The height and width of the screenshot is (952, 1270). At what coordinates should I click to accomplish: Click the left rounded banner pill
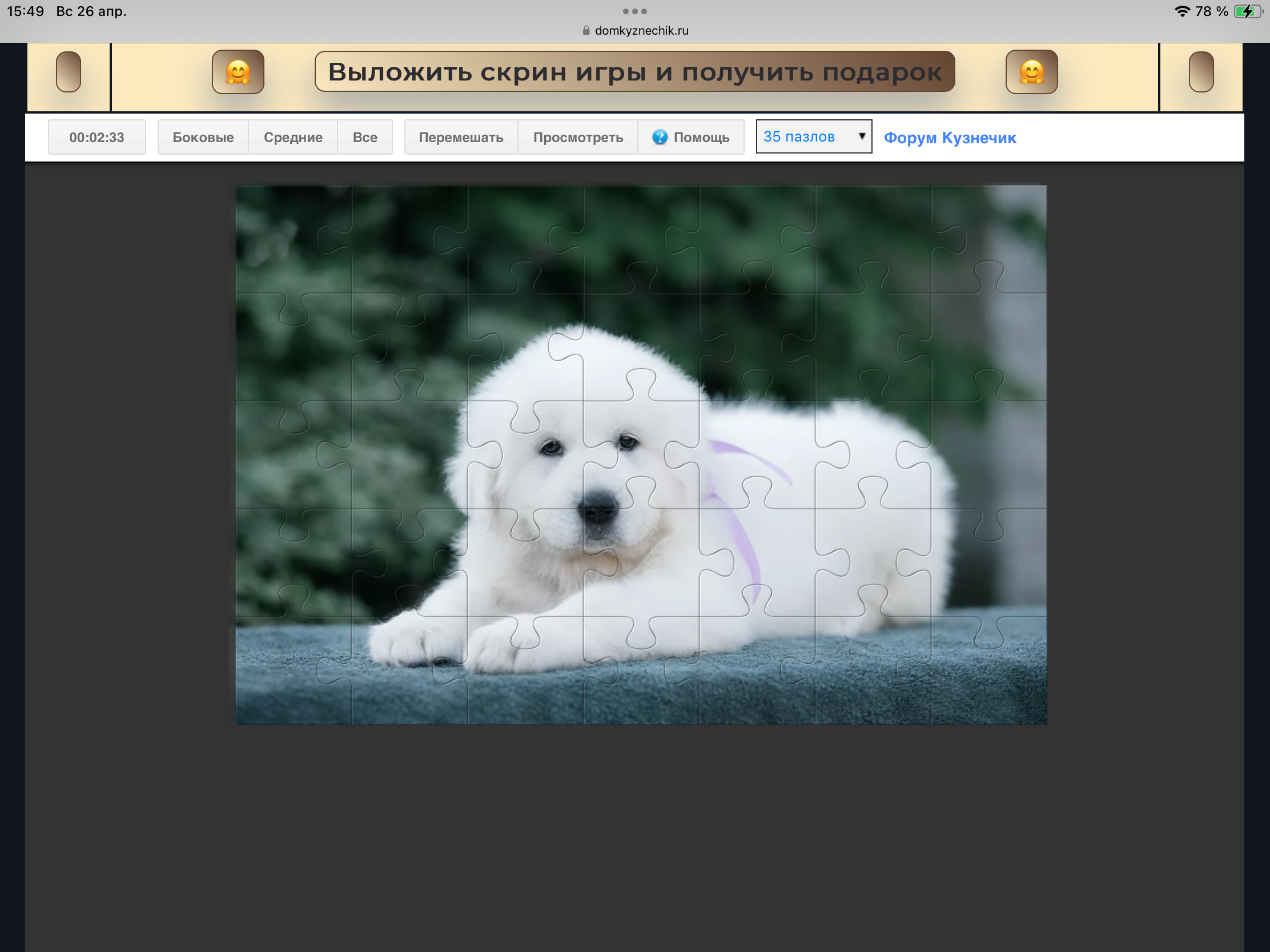(x=69, y=72)
